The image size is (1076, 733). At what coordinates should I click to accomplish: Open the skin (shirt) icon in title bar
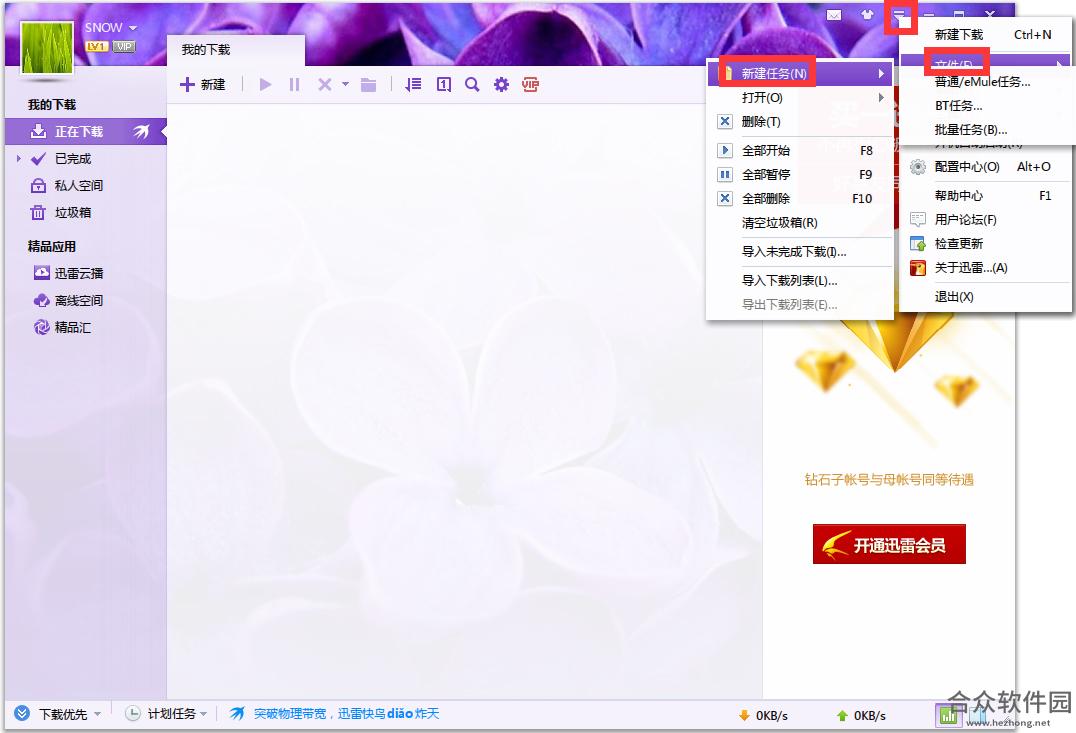pos(867,15)
